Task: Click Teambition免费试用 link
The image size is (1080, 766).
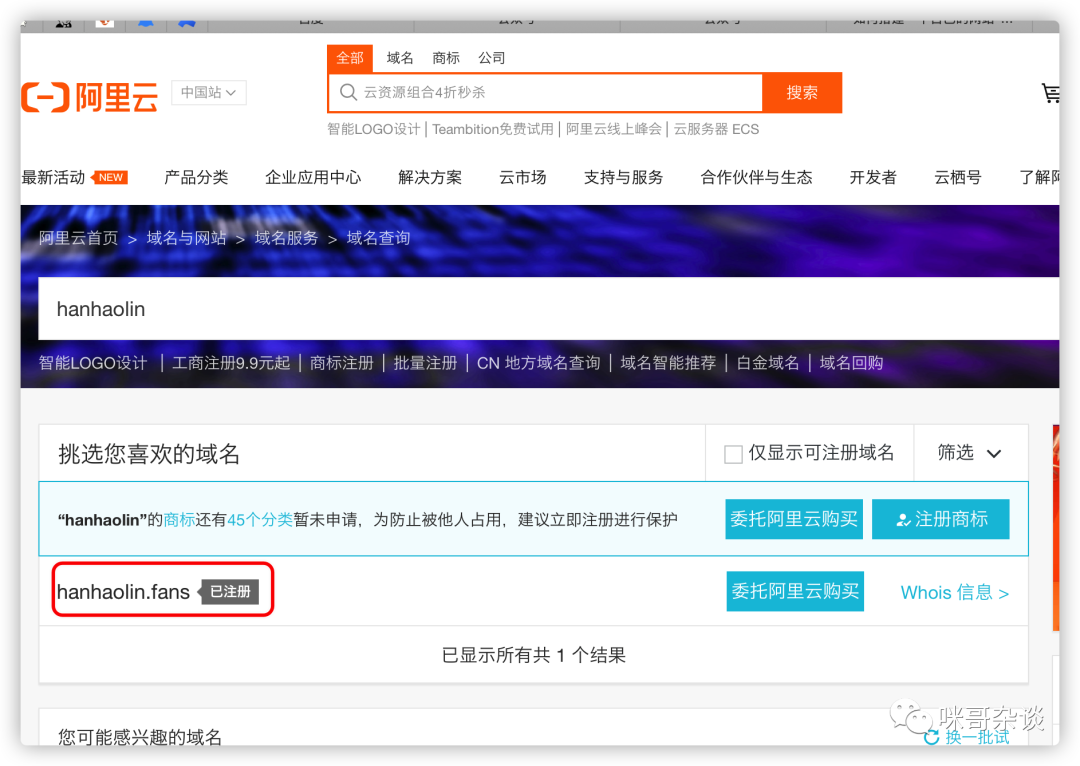Action: pos(493,130)
